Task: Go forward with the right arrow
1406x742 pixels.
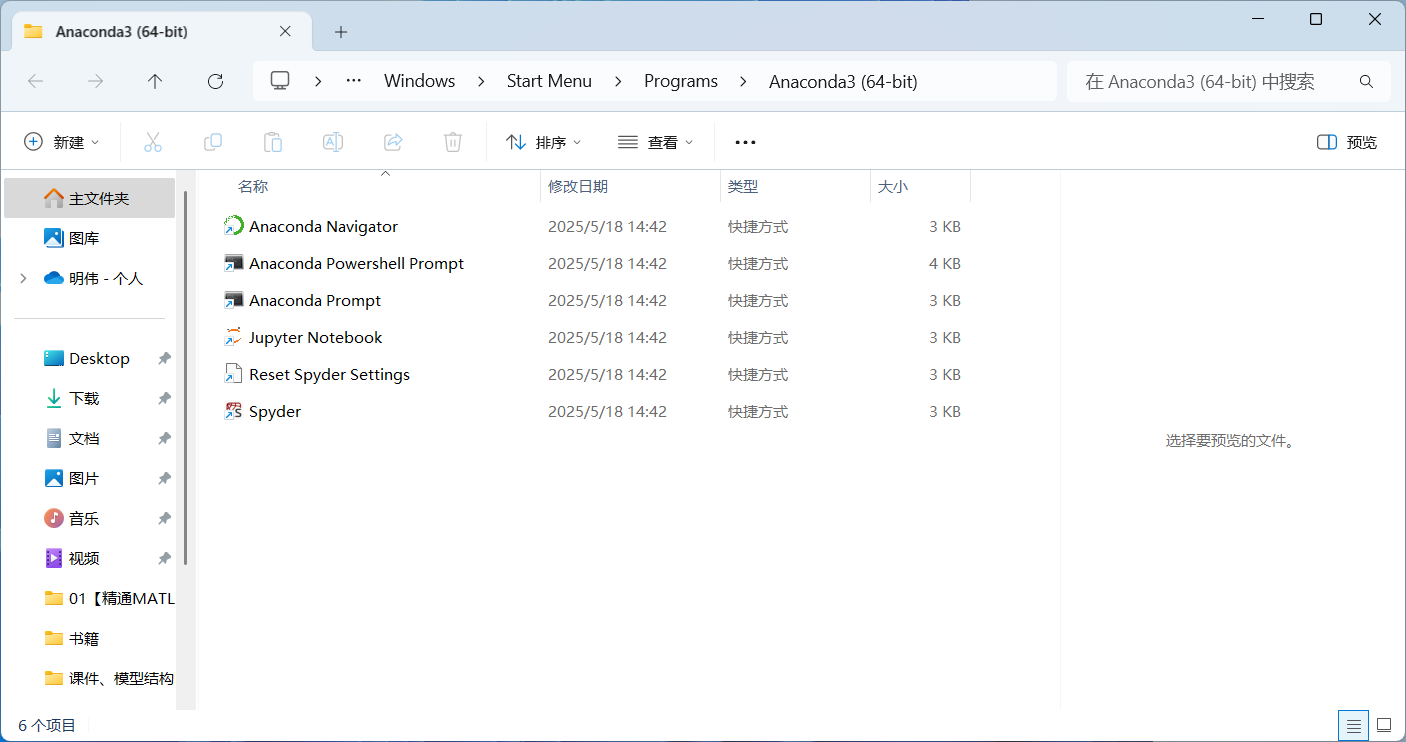Action: point(95,81)
